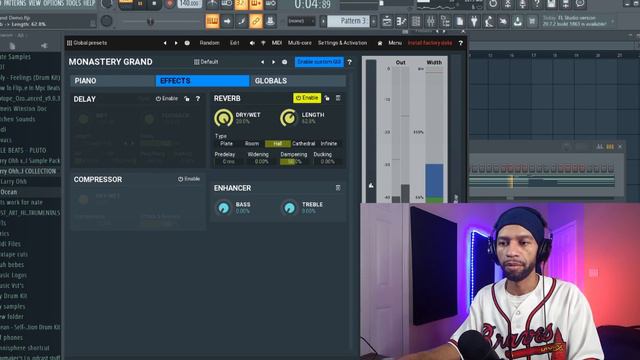640x360 pixels.
Task: Toggle the Compressor Enable button
Action: [x=189, y=179]
